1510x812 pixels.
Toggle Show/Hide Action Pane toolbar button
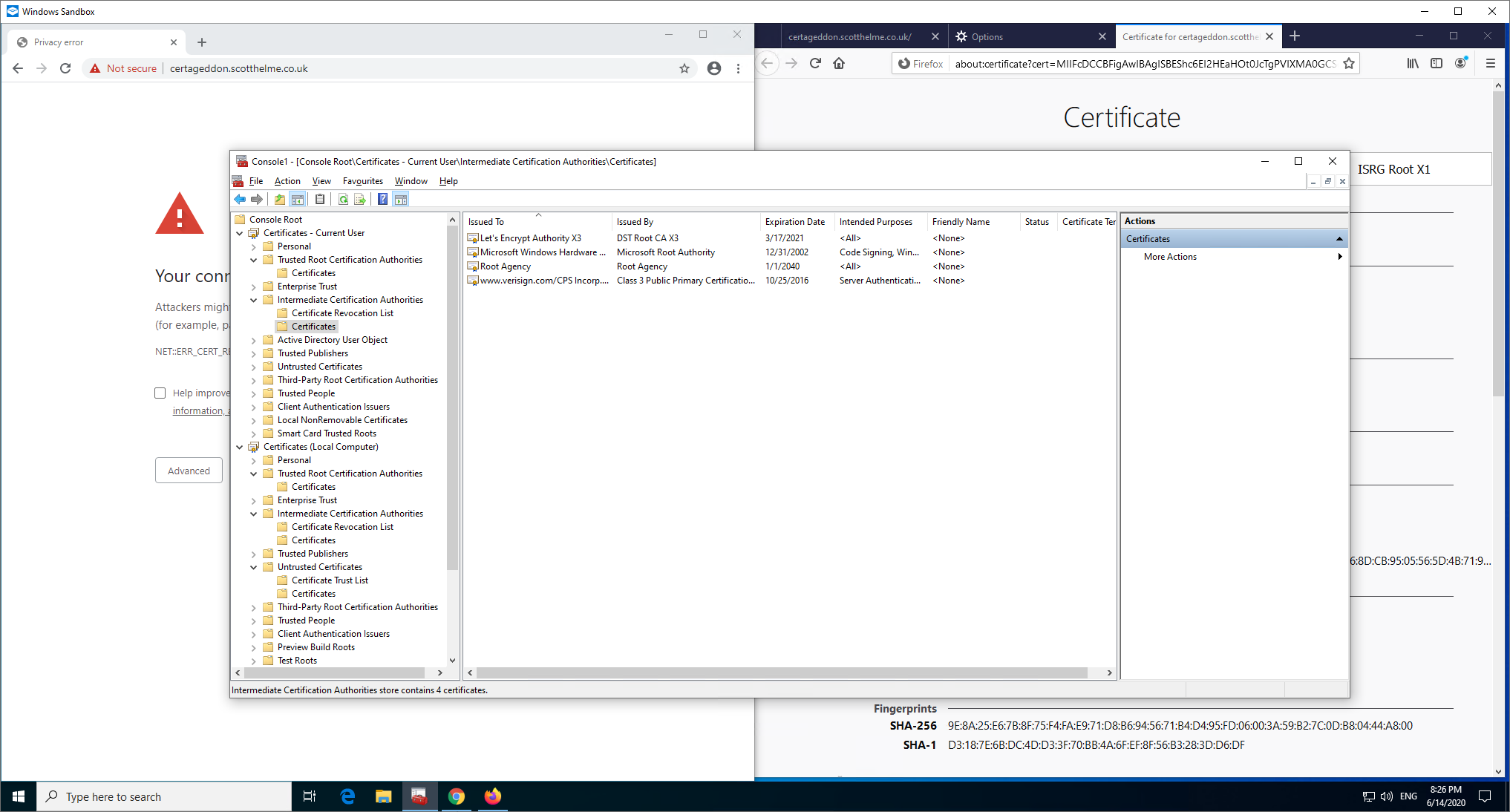(401, 199)
